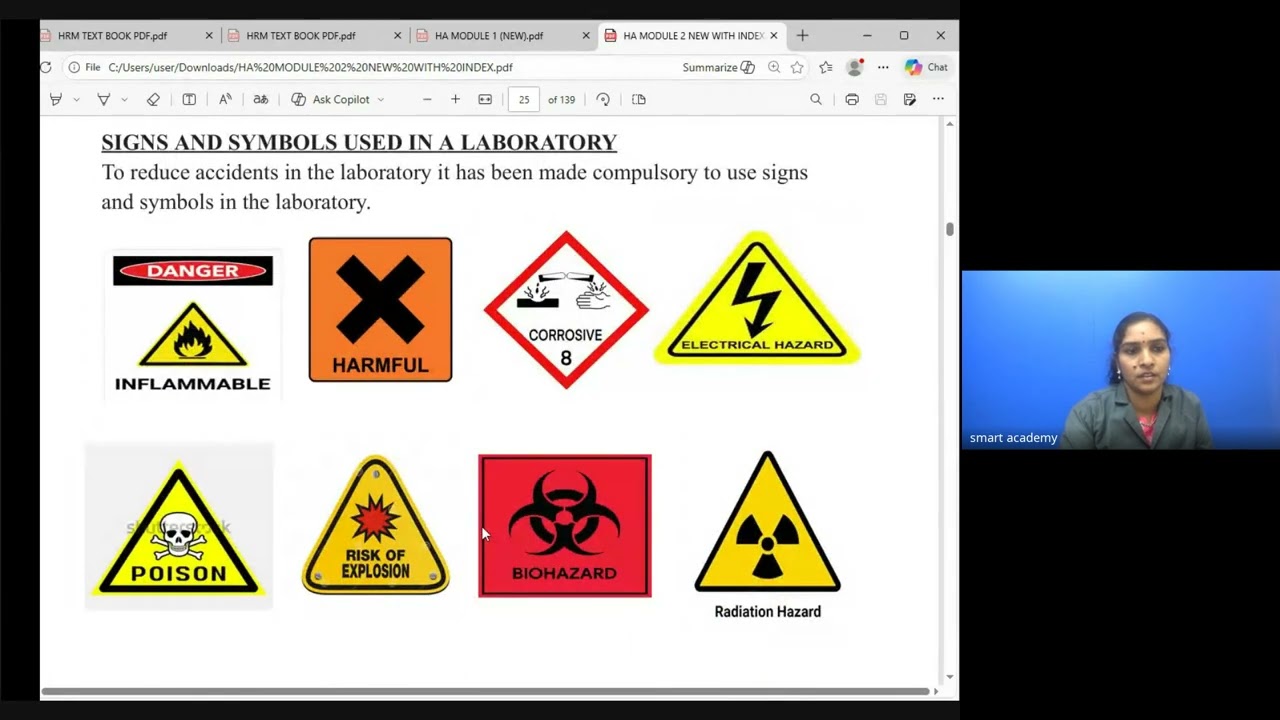Click the scroll up arrow of vertical scrollbar
This screenshot has height=720, width=1280.
pos(950,123)
